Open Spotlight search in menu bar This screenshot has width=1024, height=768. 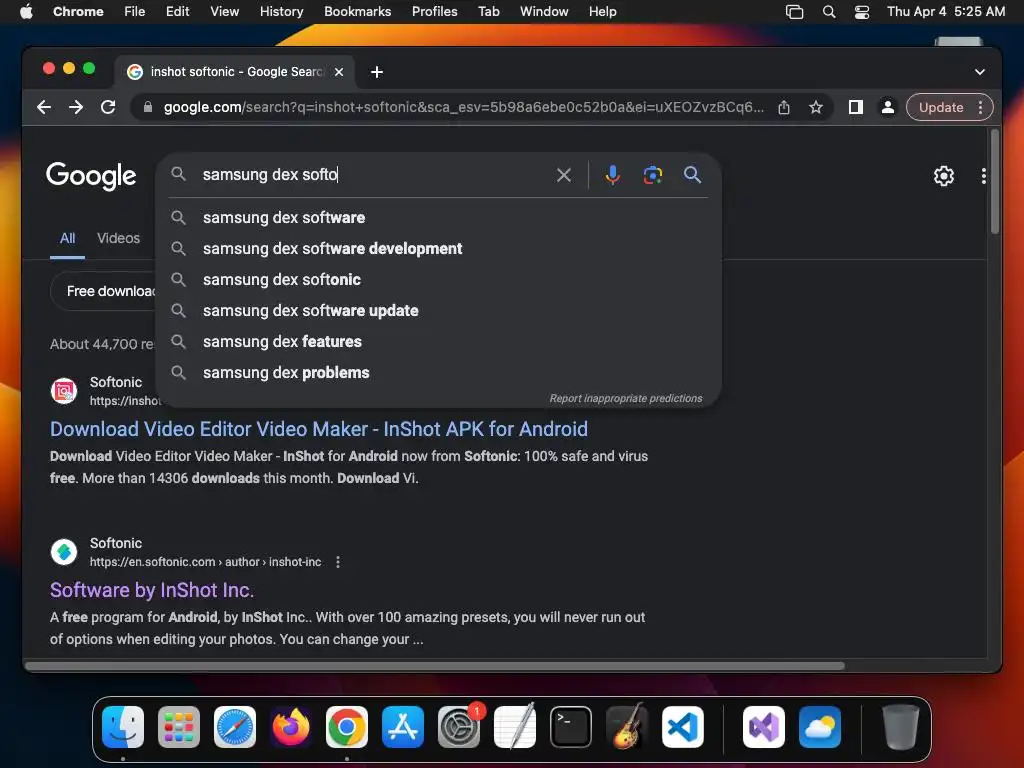click(x=829, y=12)
